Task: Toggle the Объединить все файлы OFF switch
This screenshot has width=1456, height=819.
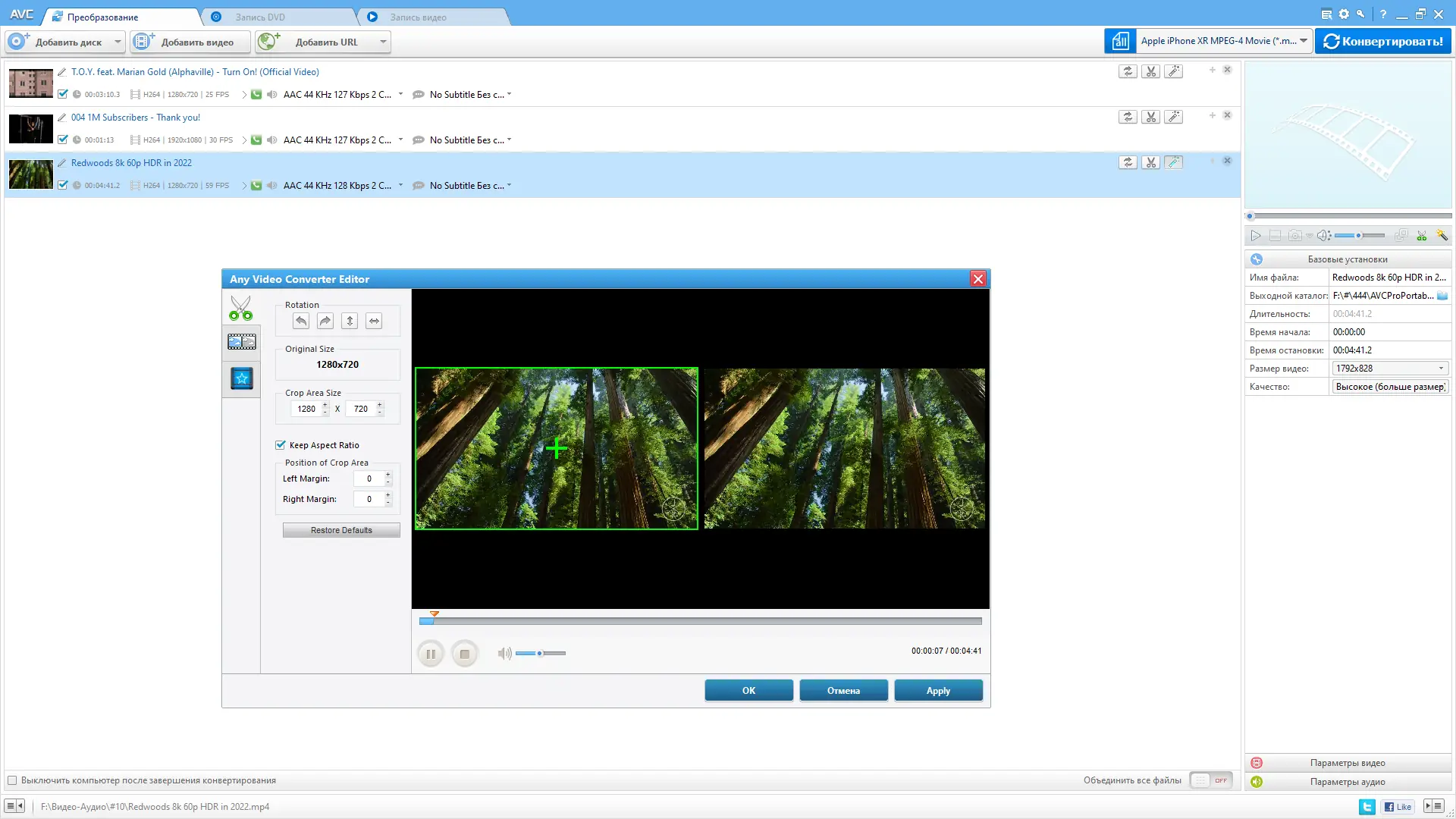Action: (x=1211, y=780)
